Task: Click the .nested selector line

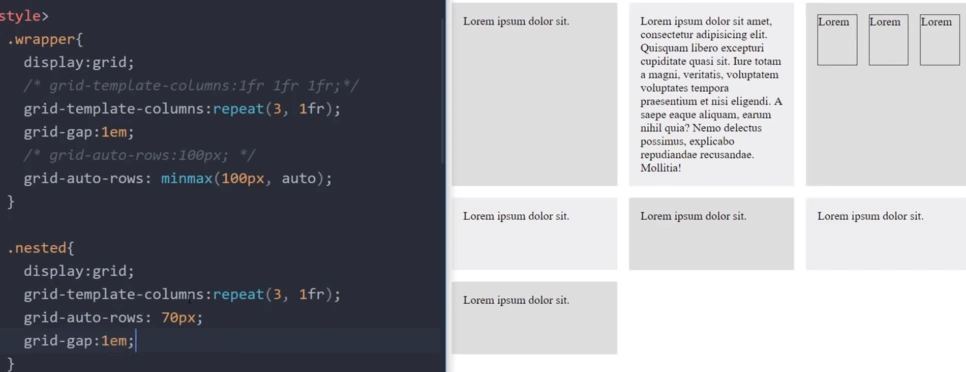Action: point(41,248)
